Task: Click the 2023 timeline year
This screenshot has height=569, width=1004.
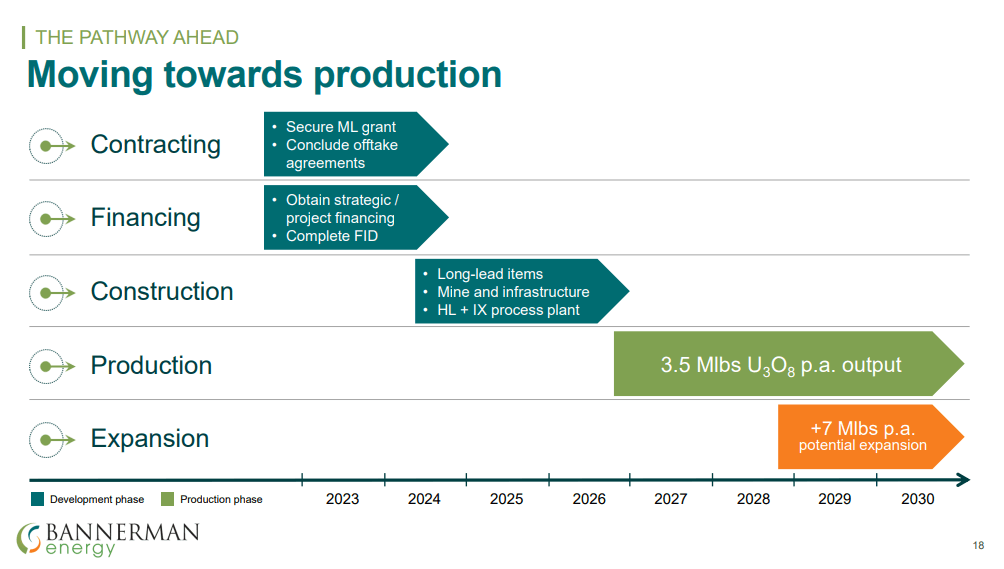Action: (x=342, y=499)
